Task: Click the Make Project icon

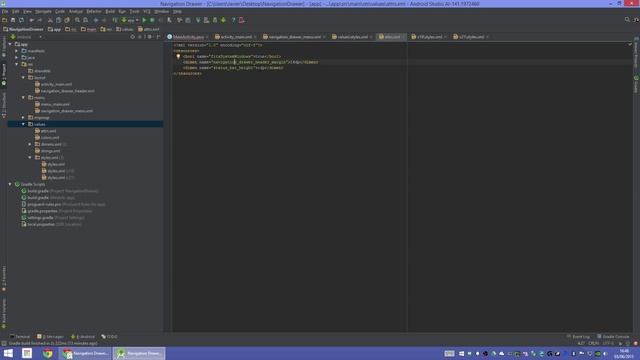Action: pos(115,20)
